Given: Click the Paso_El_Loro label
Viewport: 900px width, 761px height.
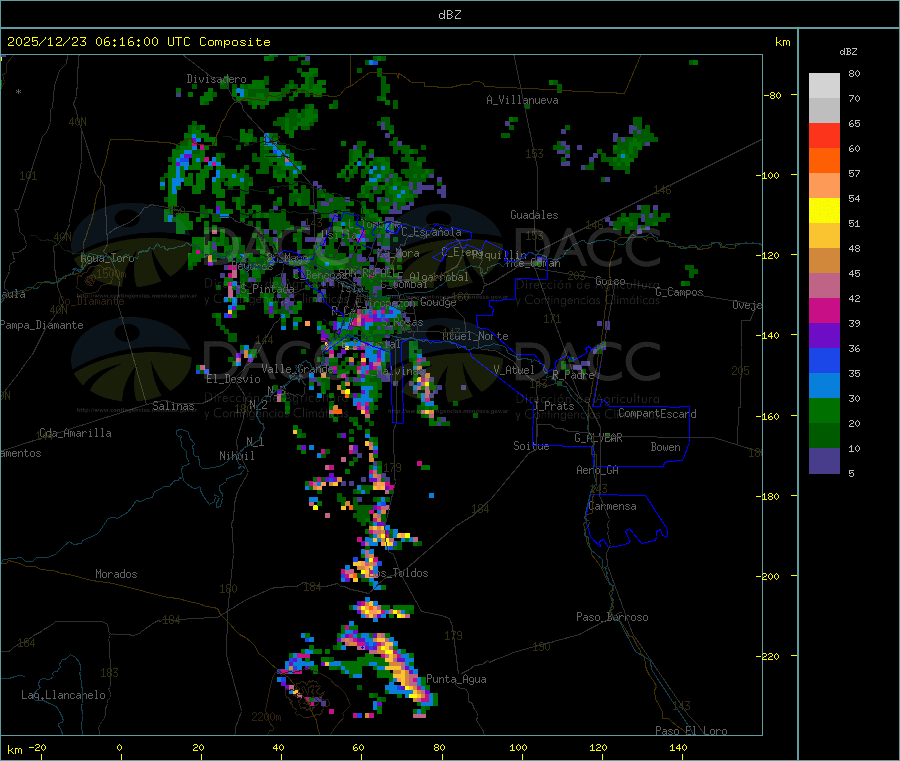Looking at the screenshot, I should tap(692, 731).
